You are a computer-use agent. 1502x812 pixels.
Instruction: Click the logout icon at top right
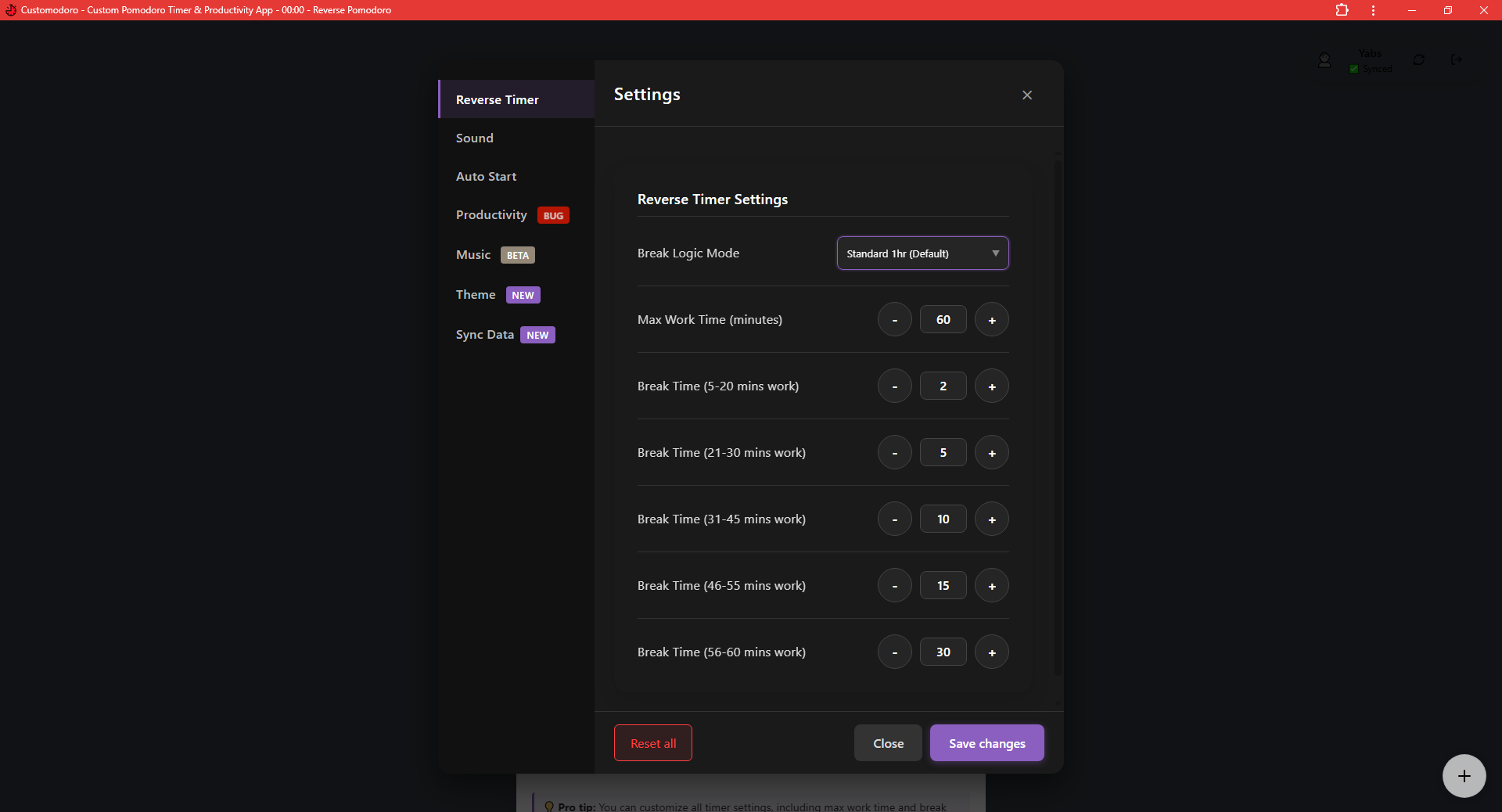1456,59
